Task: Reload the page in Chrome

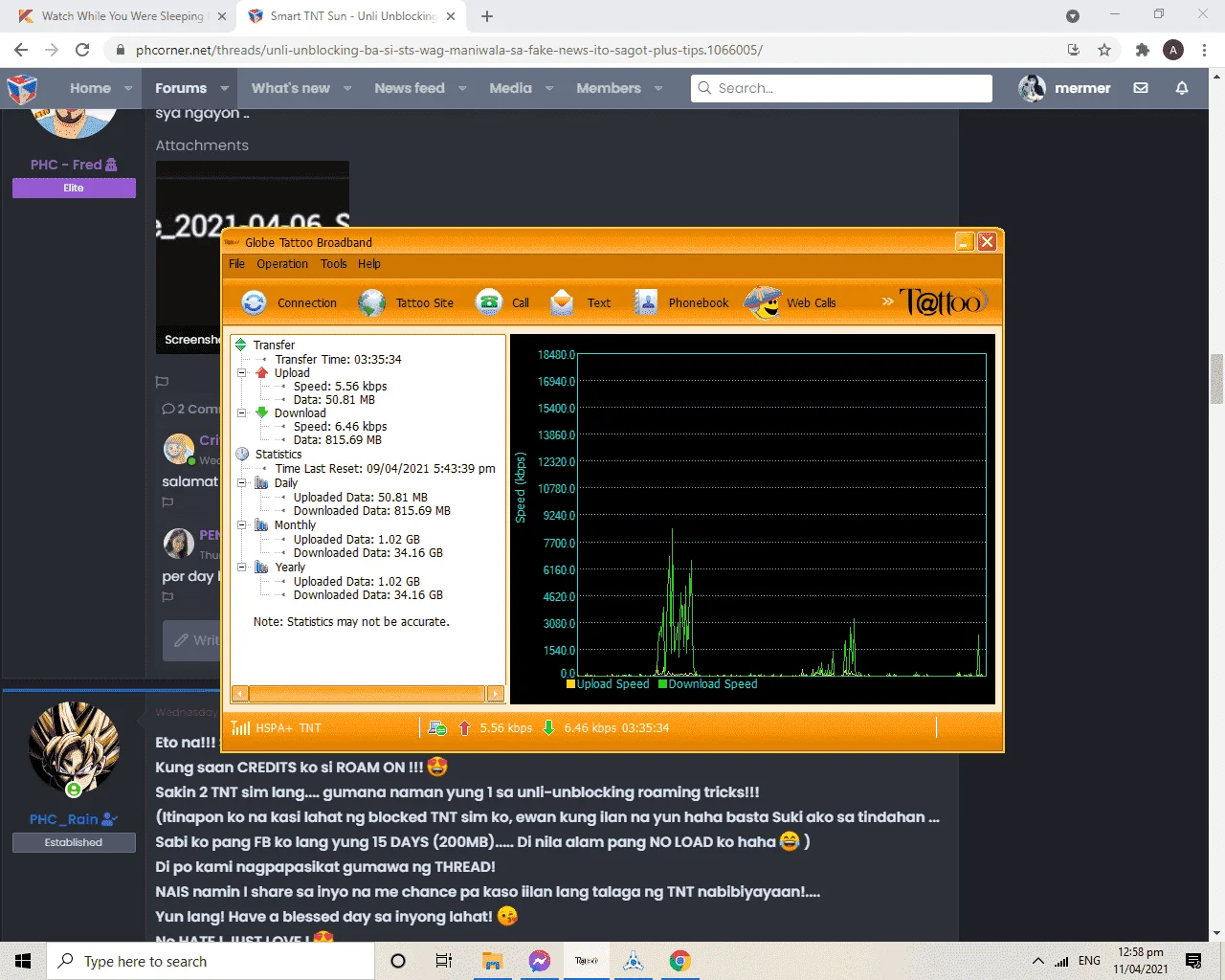Action: pos(82,50)
